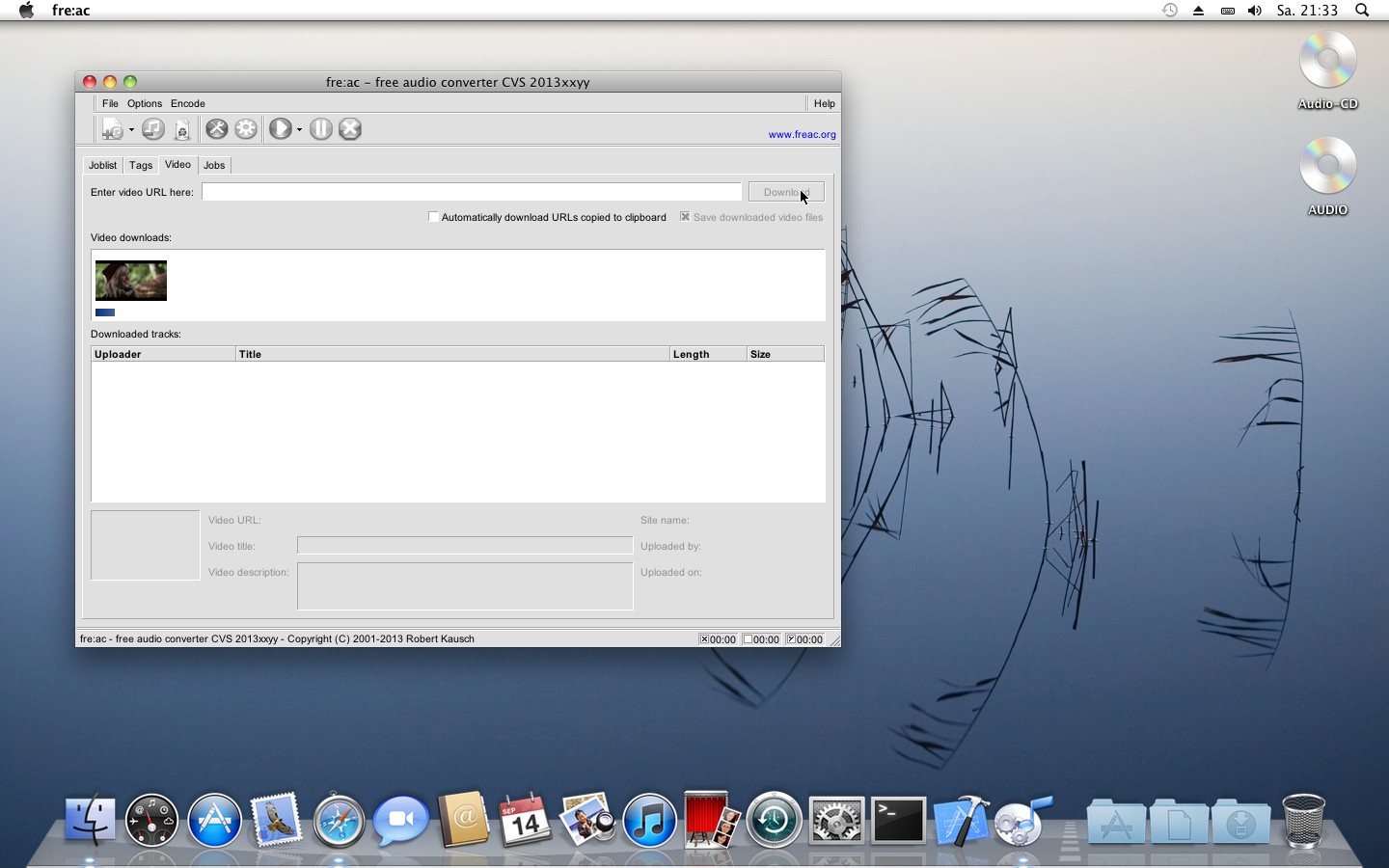Open the Help menu
Screen dimensions: 1389x868
pos(825,103)
